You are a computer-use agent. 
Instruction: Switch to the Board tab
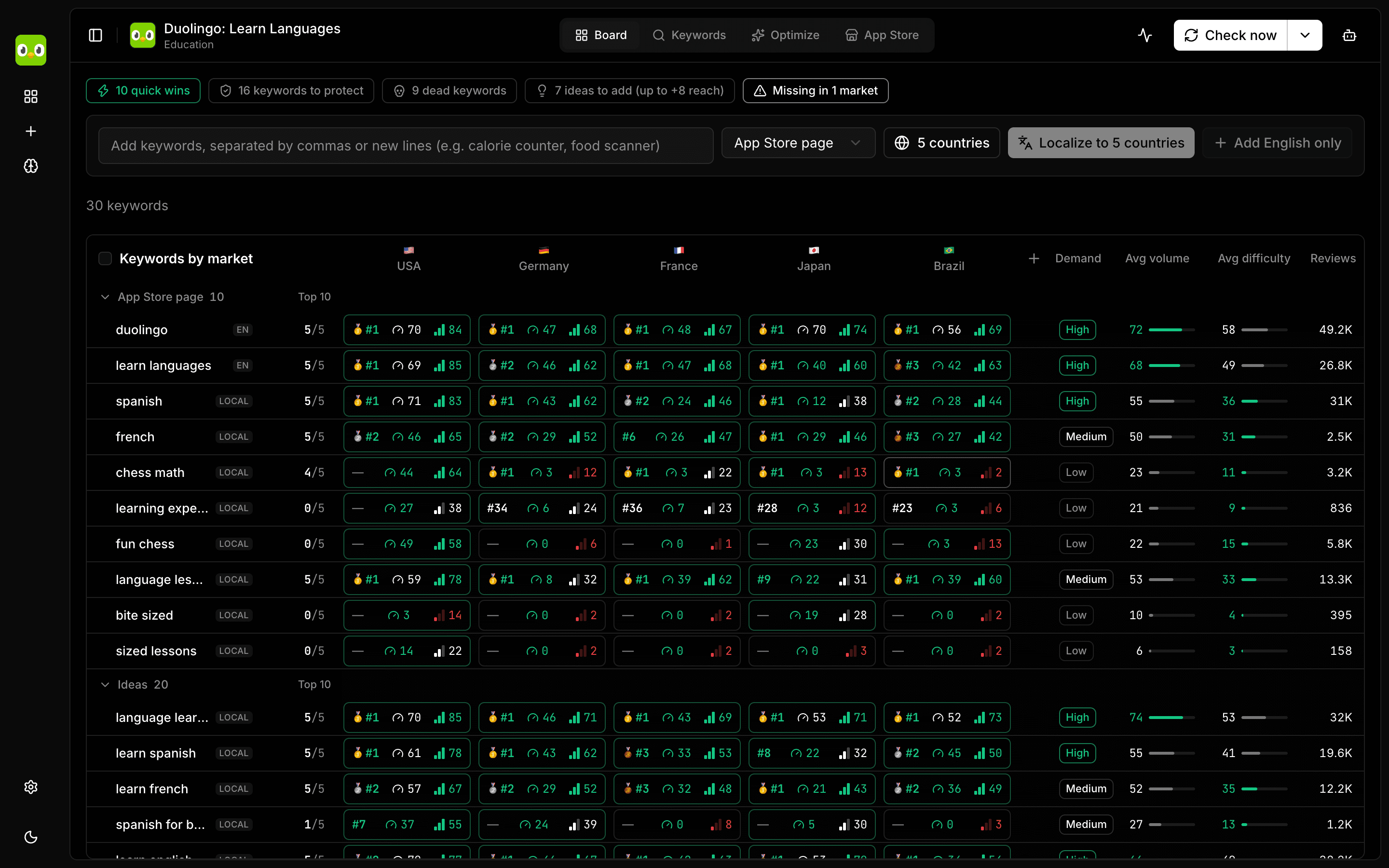tap(600, 35)
